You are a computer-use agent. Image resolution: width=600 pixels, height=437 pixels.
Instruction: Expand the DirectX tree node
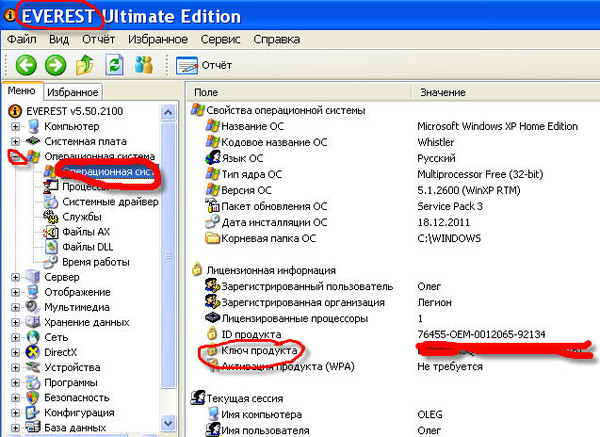(x=15, y=352)
